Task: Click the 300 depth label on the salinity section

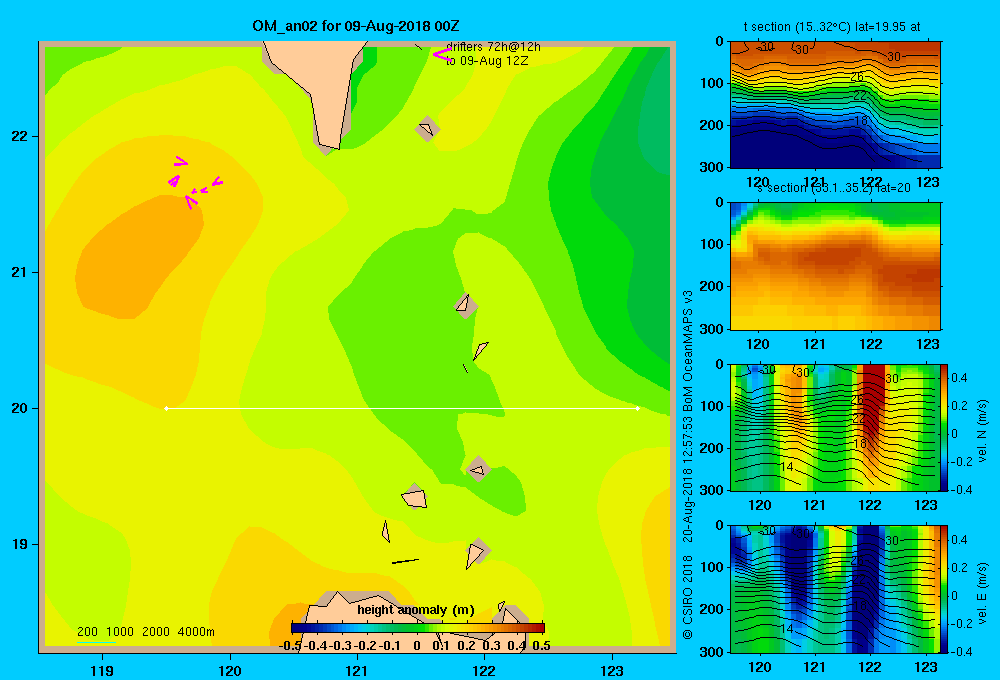Action: (714, 329)
